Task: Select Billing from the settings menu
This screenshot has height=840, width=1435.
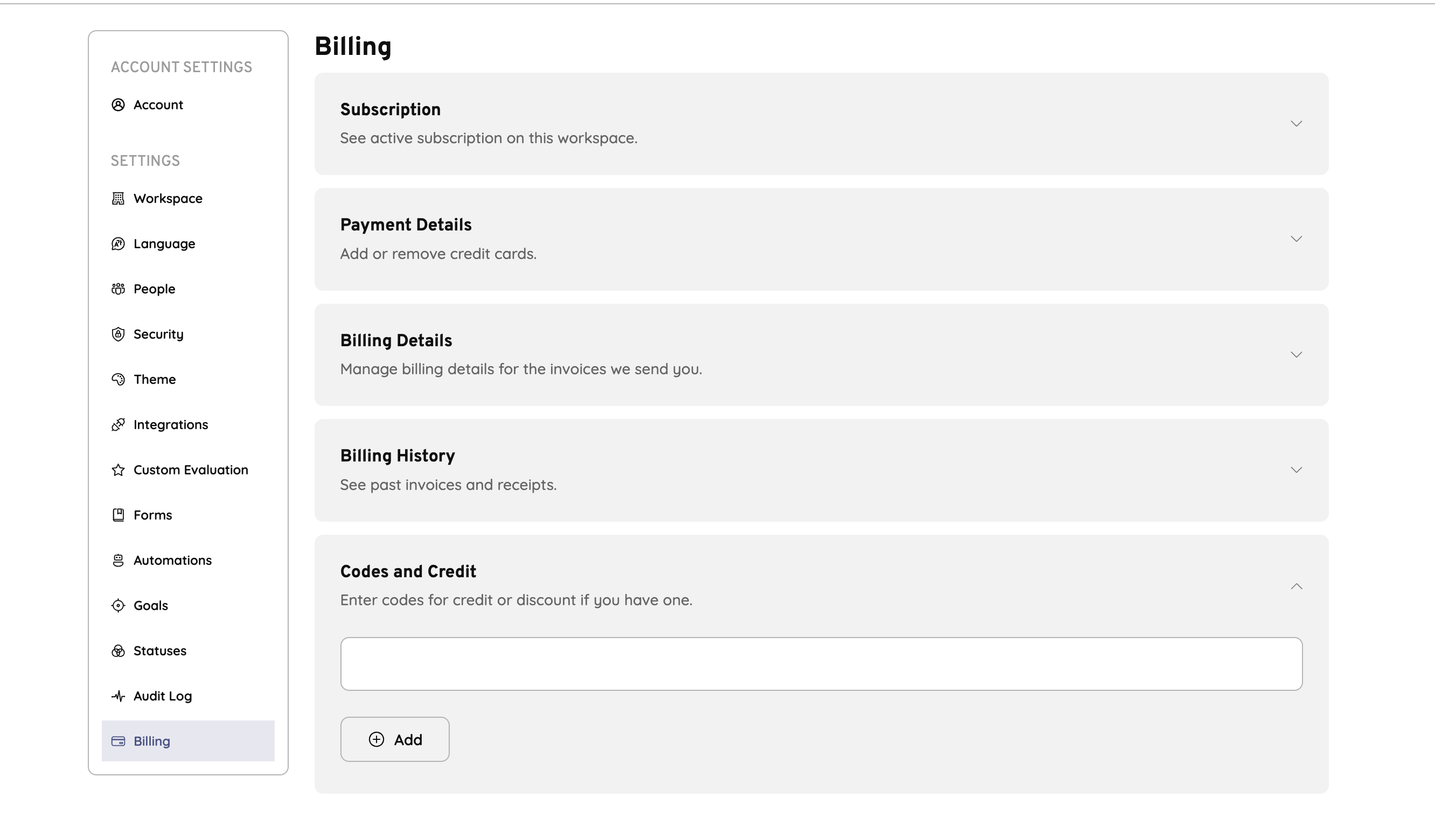Action: tap(151, 741)
